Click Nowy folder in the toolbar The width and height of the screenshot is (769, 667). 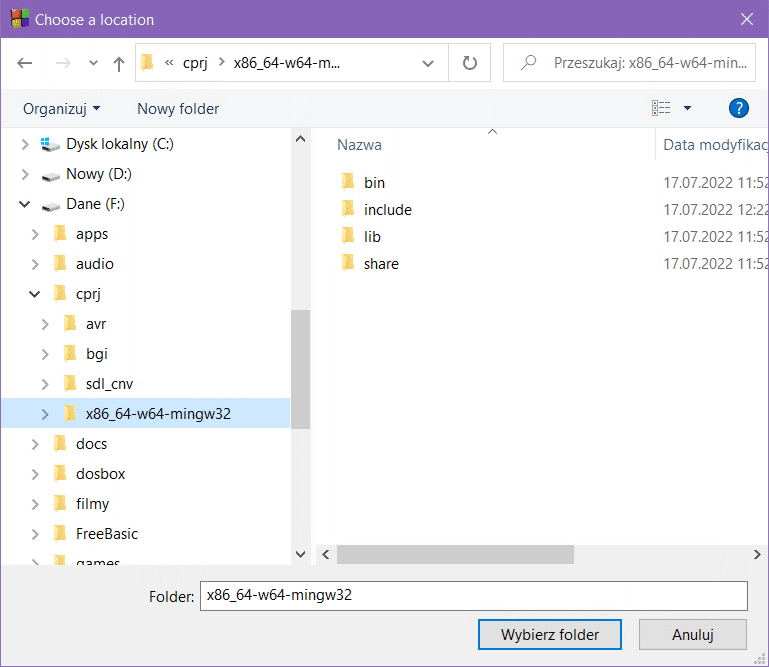(178, 108)
